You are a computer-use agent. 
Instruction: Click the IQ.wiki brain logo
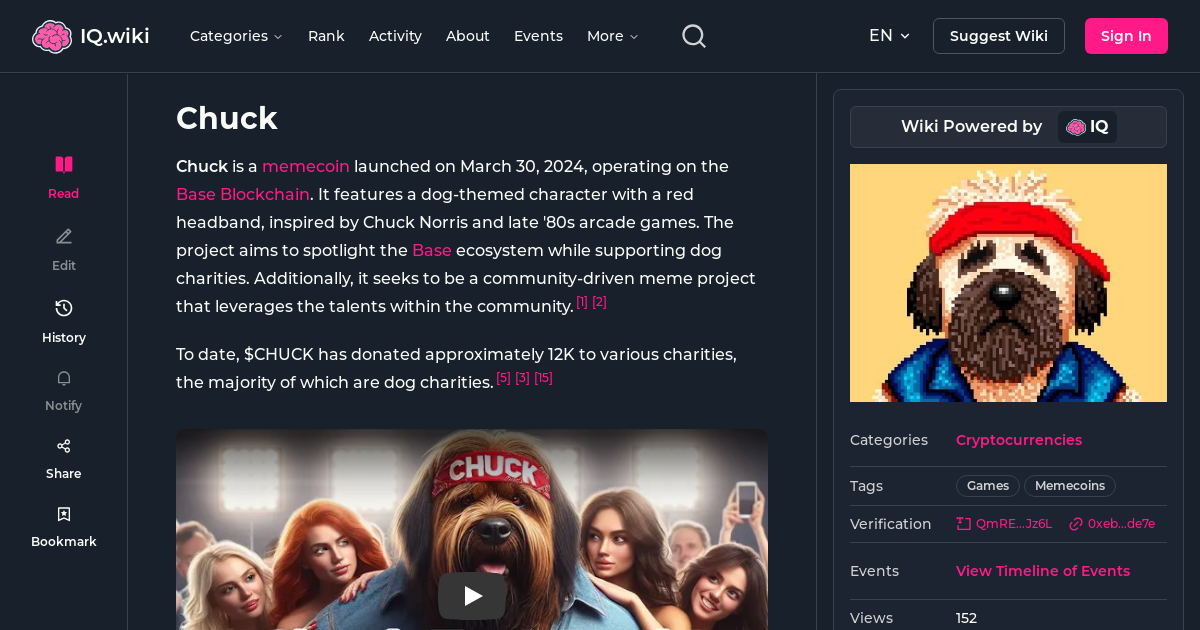pyautogui.click(x=53, y=35)
